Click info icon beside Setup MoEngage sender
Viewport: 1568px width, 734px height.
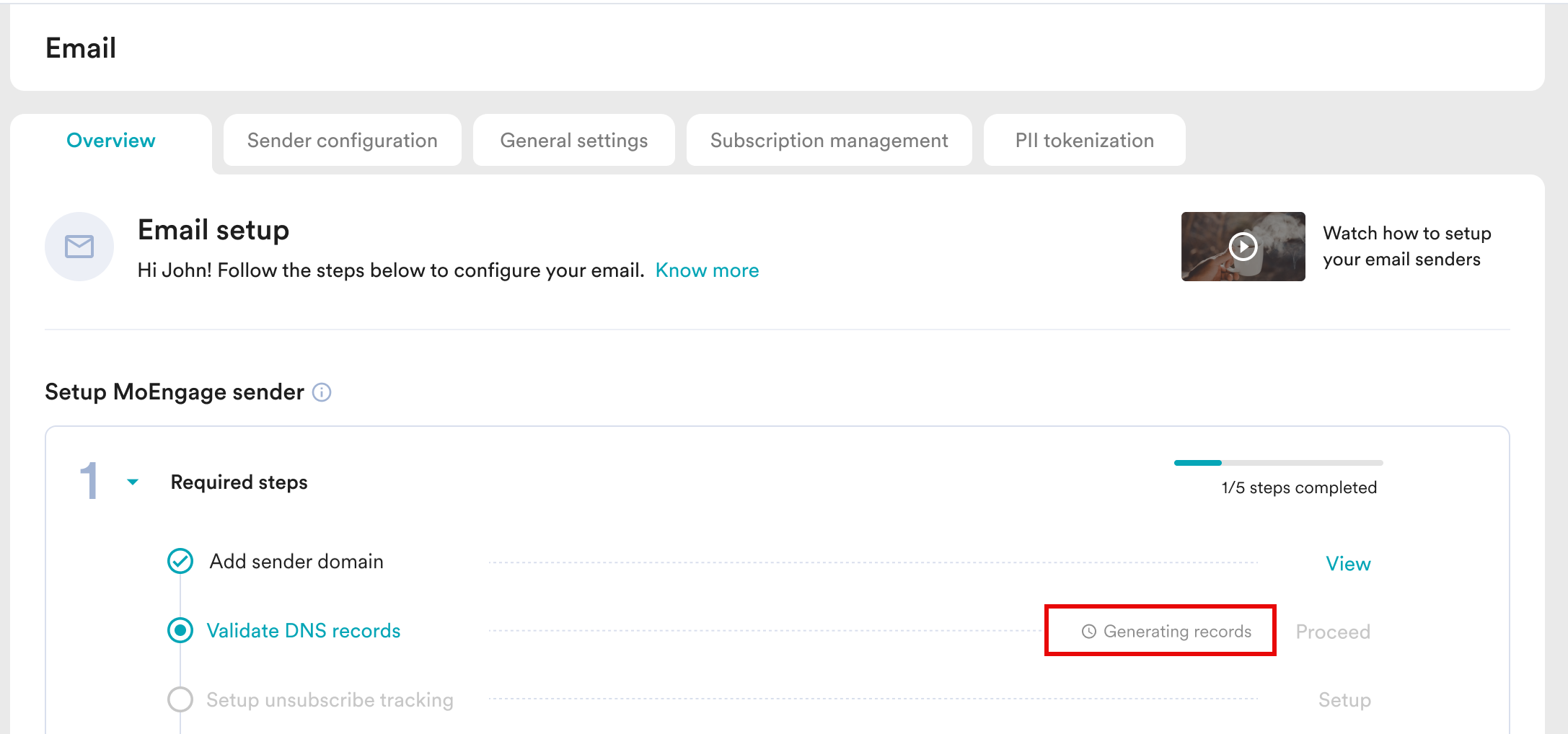(x=322, y=392)
